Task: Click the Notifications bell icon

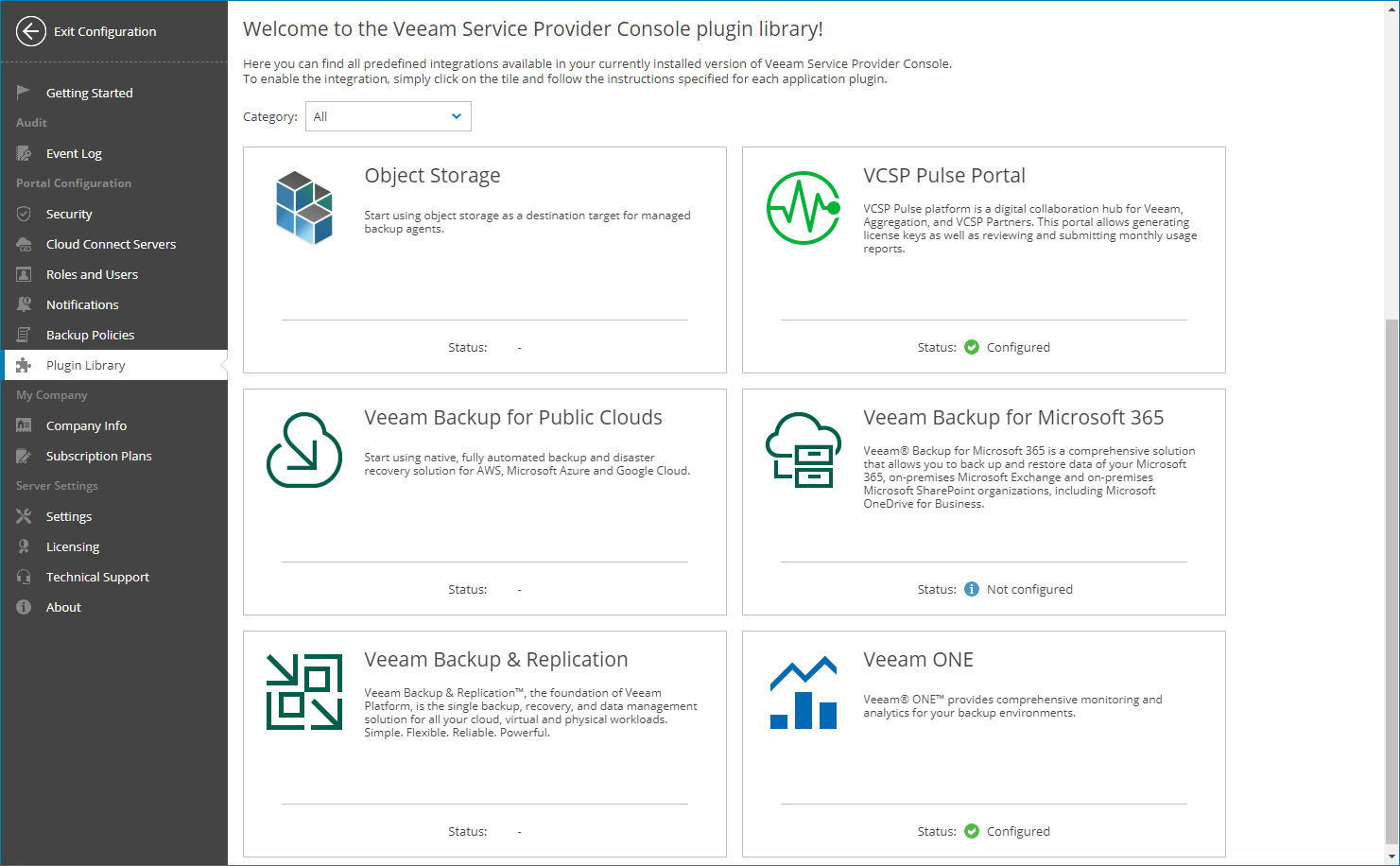Action: 24,304
